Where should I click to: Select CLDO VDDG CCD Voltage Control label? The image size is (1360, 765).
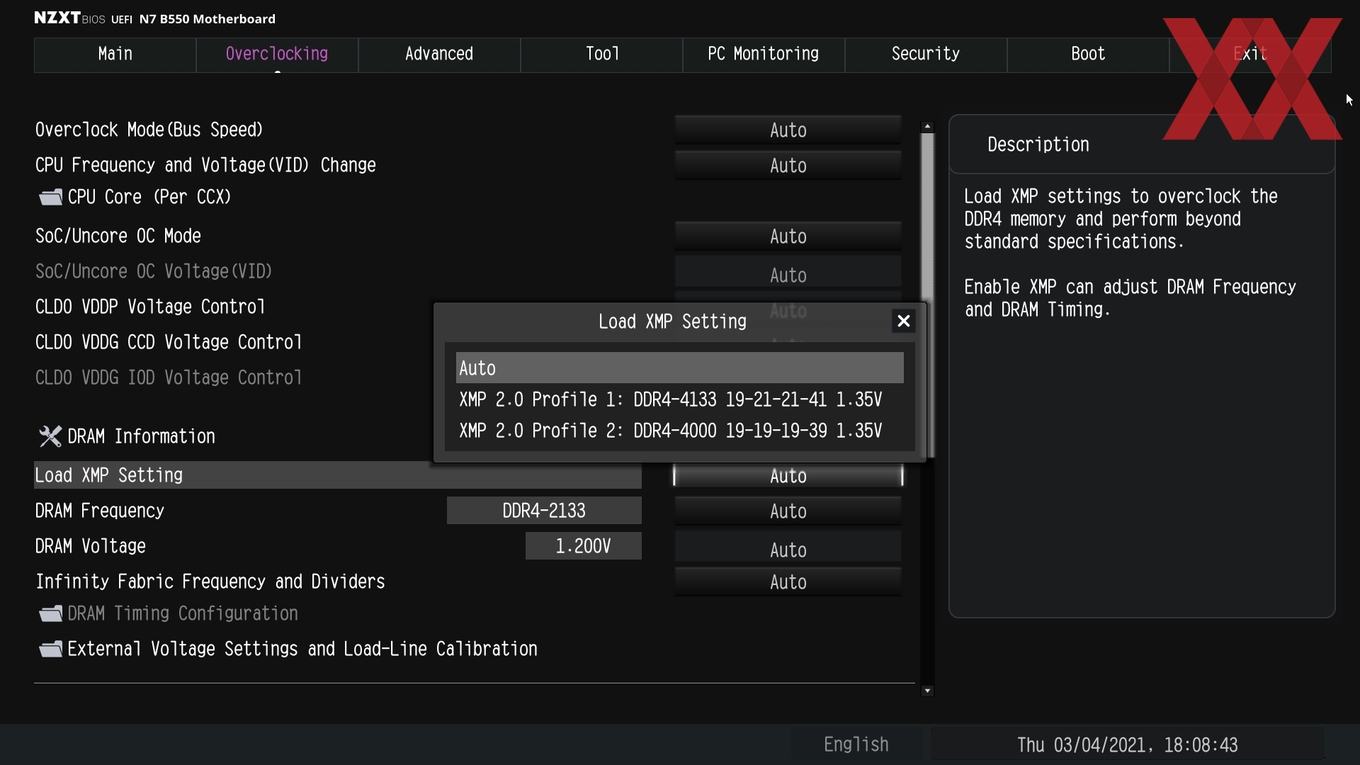tap(169, 342)
